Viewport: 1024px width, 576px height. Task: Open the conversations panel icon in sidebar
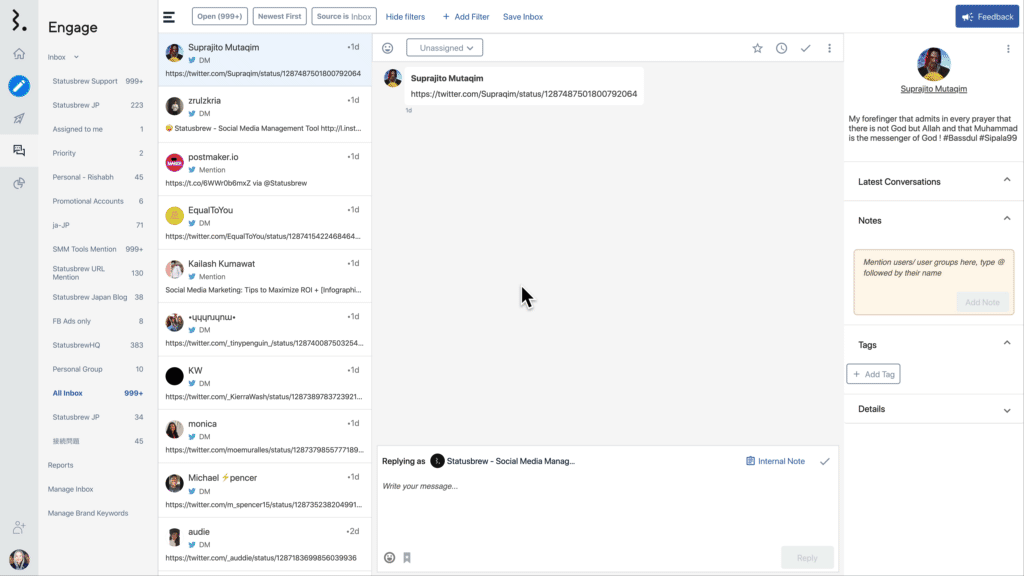18,151
